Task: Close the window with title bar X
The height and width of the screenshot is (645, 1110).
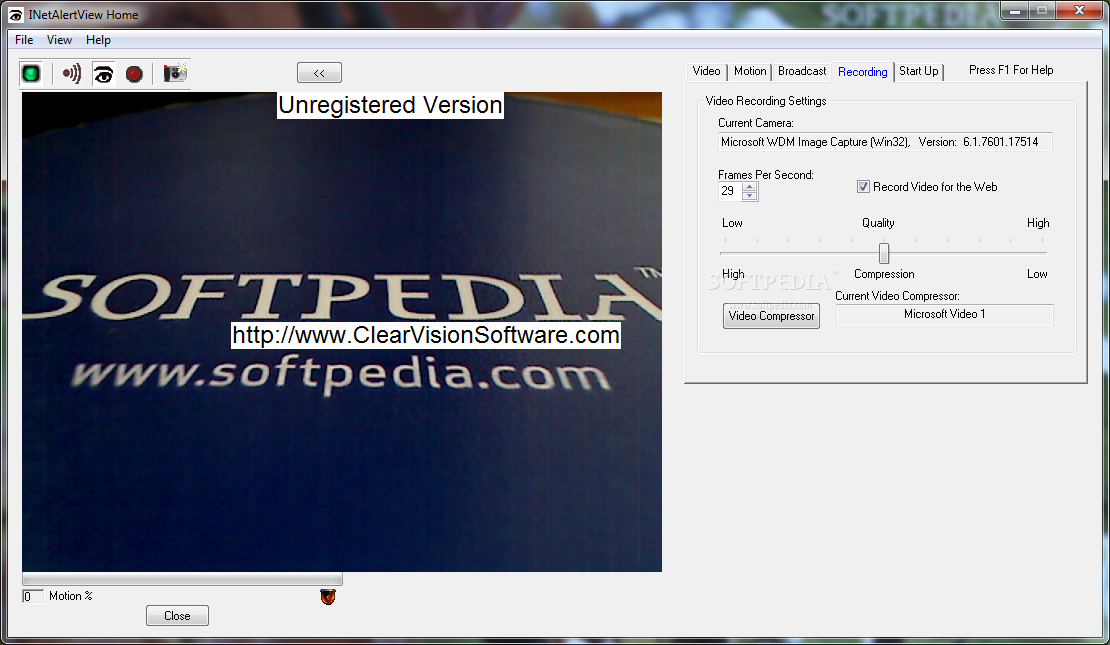Action: point(1079,11)
